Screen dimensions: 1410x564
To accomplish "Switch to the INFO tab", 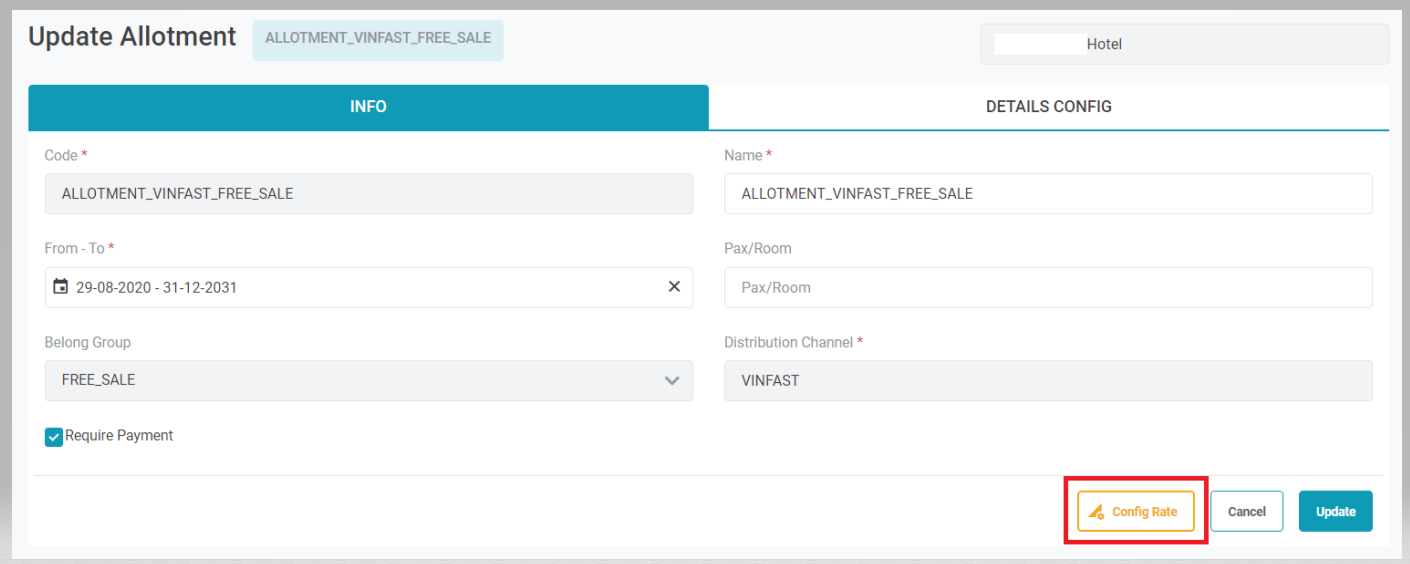I will click(x=368, y=107).
